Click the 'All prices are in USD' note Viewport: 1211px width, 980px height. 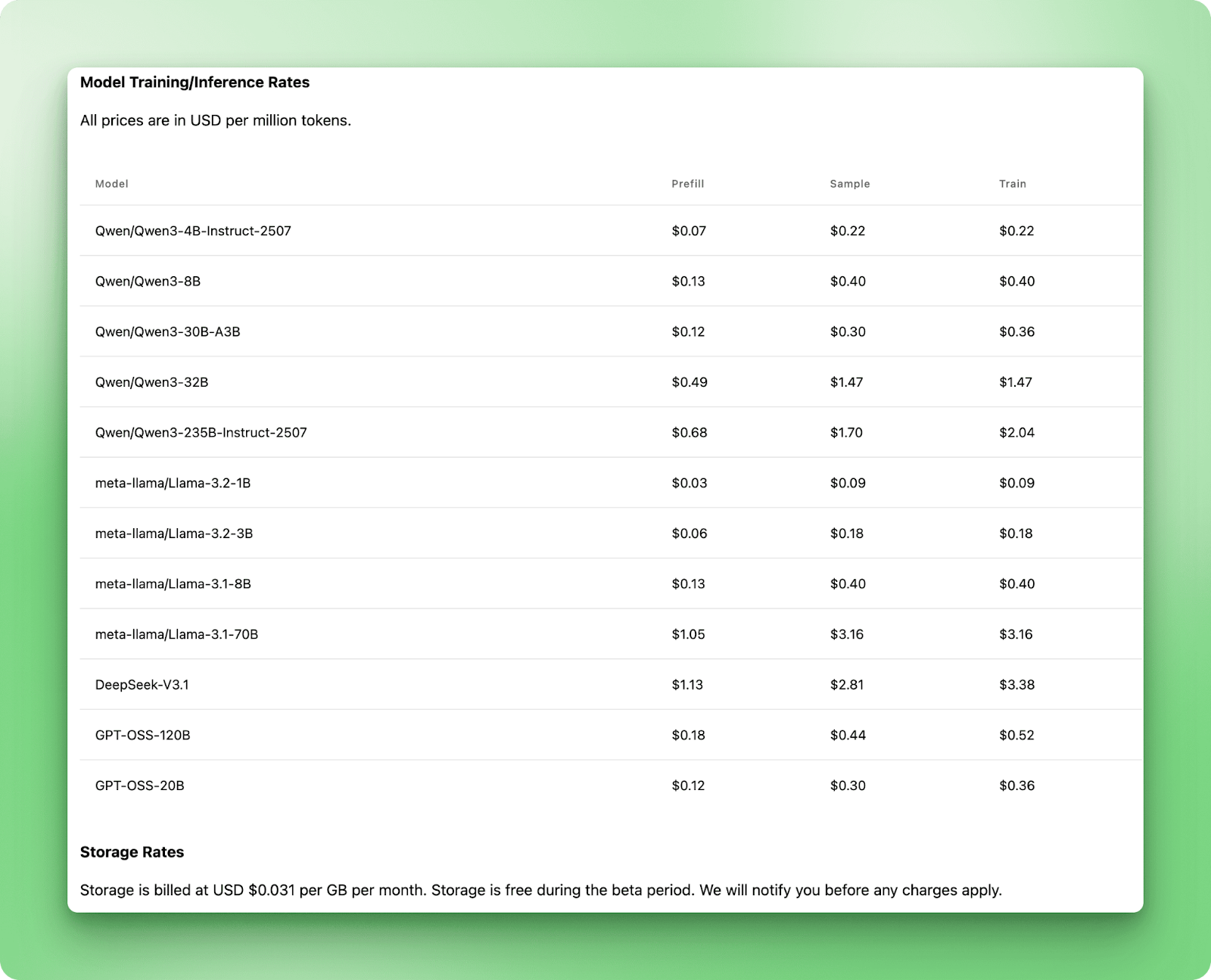(216, 120)
